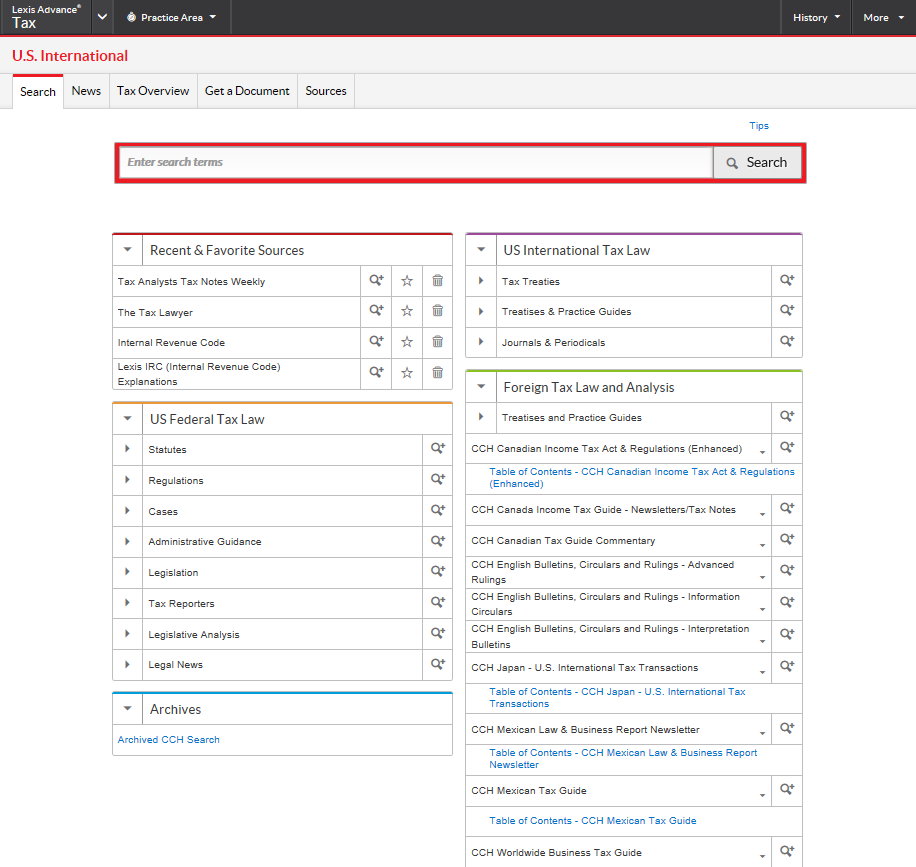Open Table of Contents - CCH Mexican Tax Guide
Viewport: 916px width, 867px height.
tap(593, 821)
